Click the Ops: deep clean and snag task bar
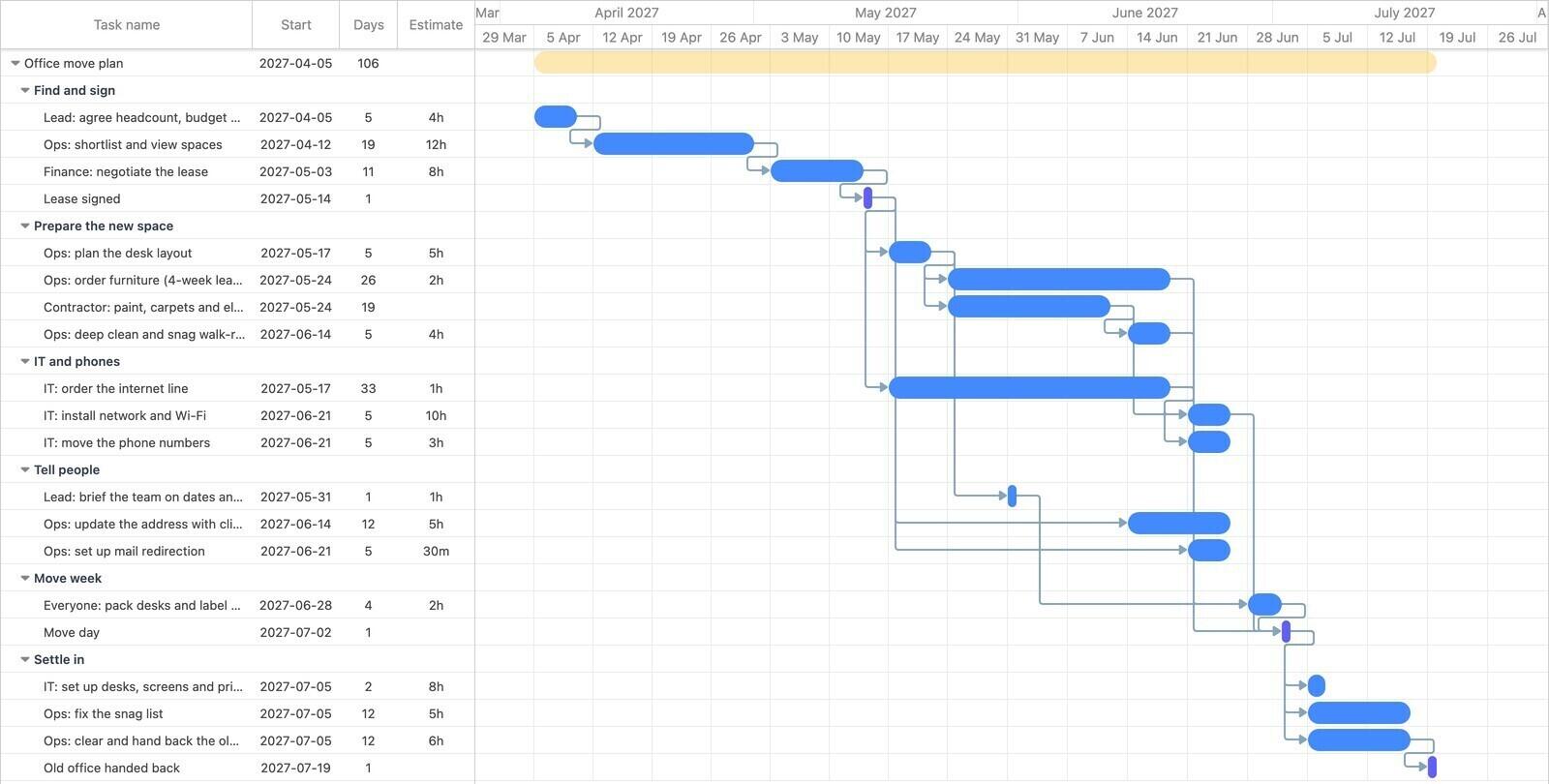This screenshot has height=784, width=1549. (x=1149, y=334)
